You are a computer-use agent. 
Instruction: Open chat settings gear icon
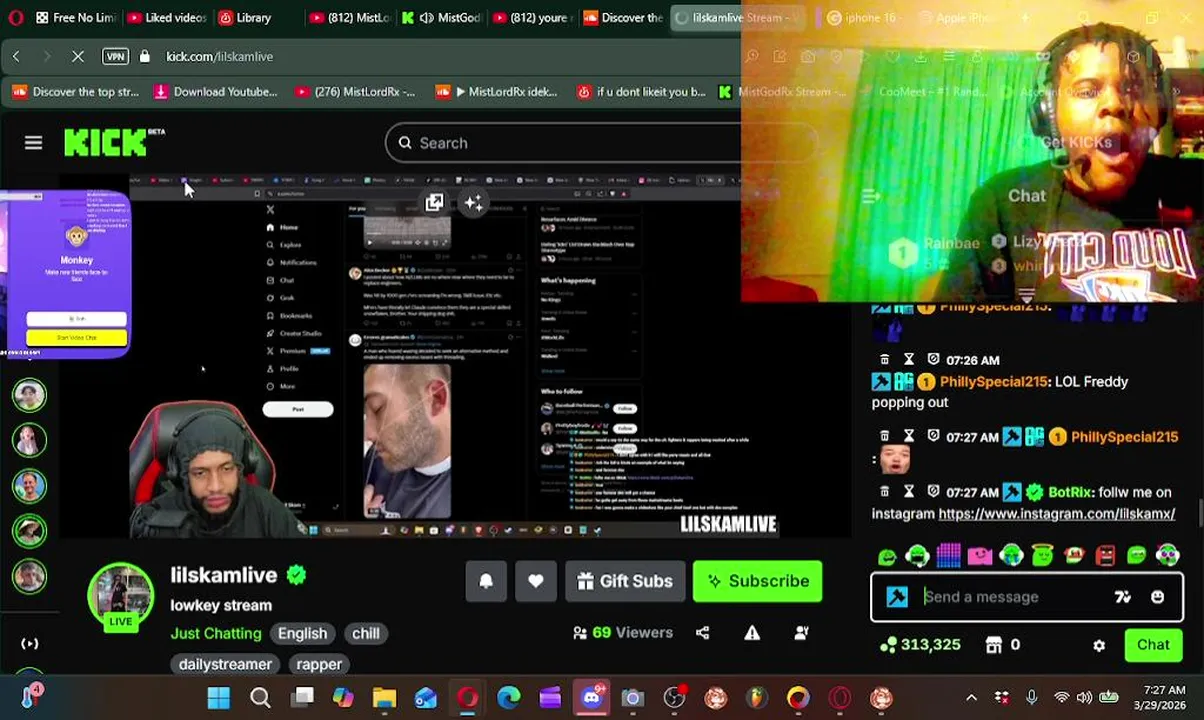(x=1099, y=645)
